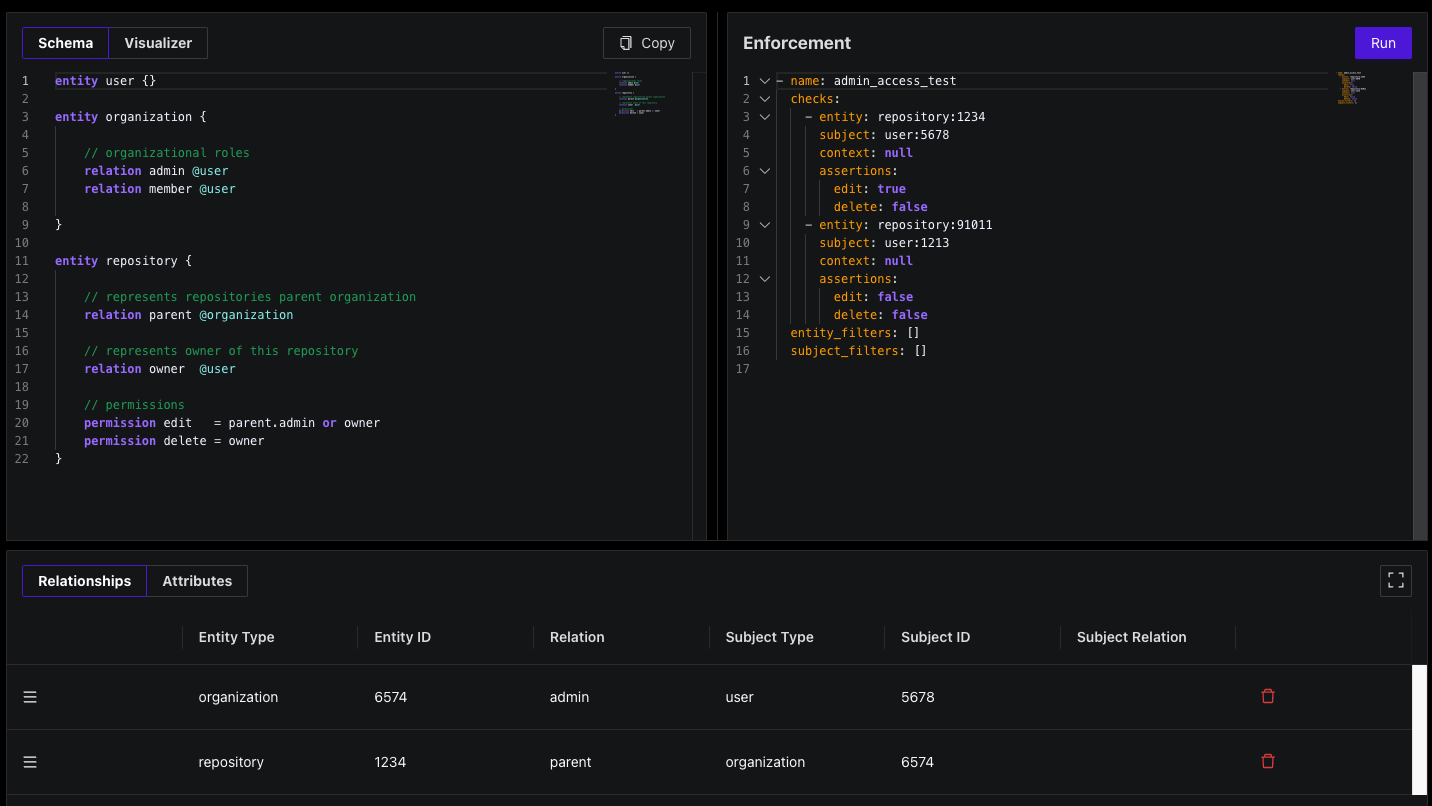The height and width of the screenshot is (806, 1432).
Task: Click the Subject ID column header
Action: [935, 637]
